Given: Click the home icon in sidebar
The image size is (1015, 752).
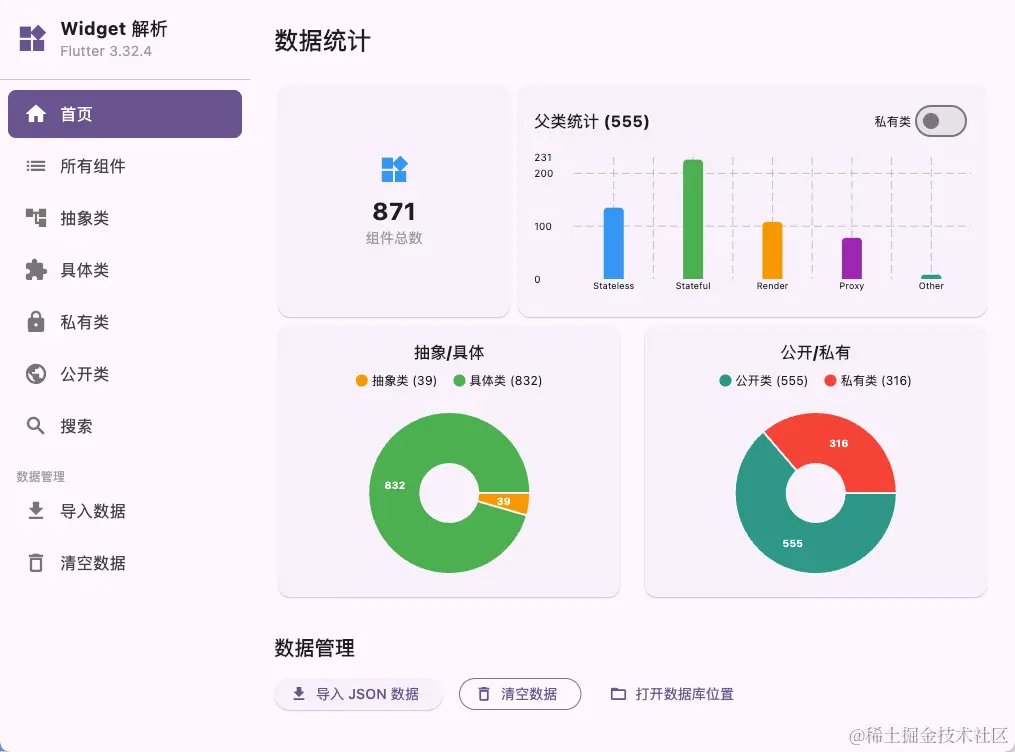Looking at the screenshot, I should tap(36, 114).
